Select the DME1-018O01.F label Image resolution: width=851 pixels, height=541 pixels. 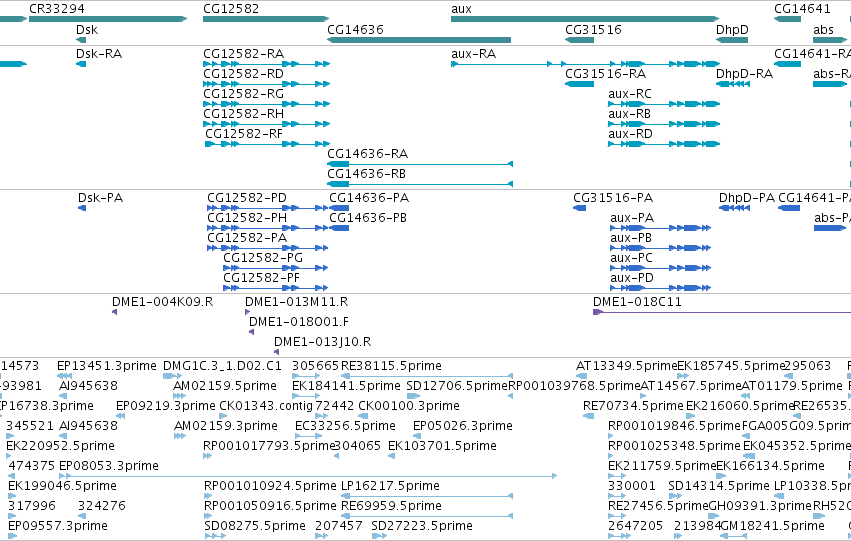(299, 322)
